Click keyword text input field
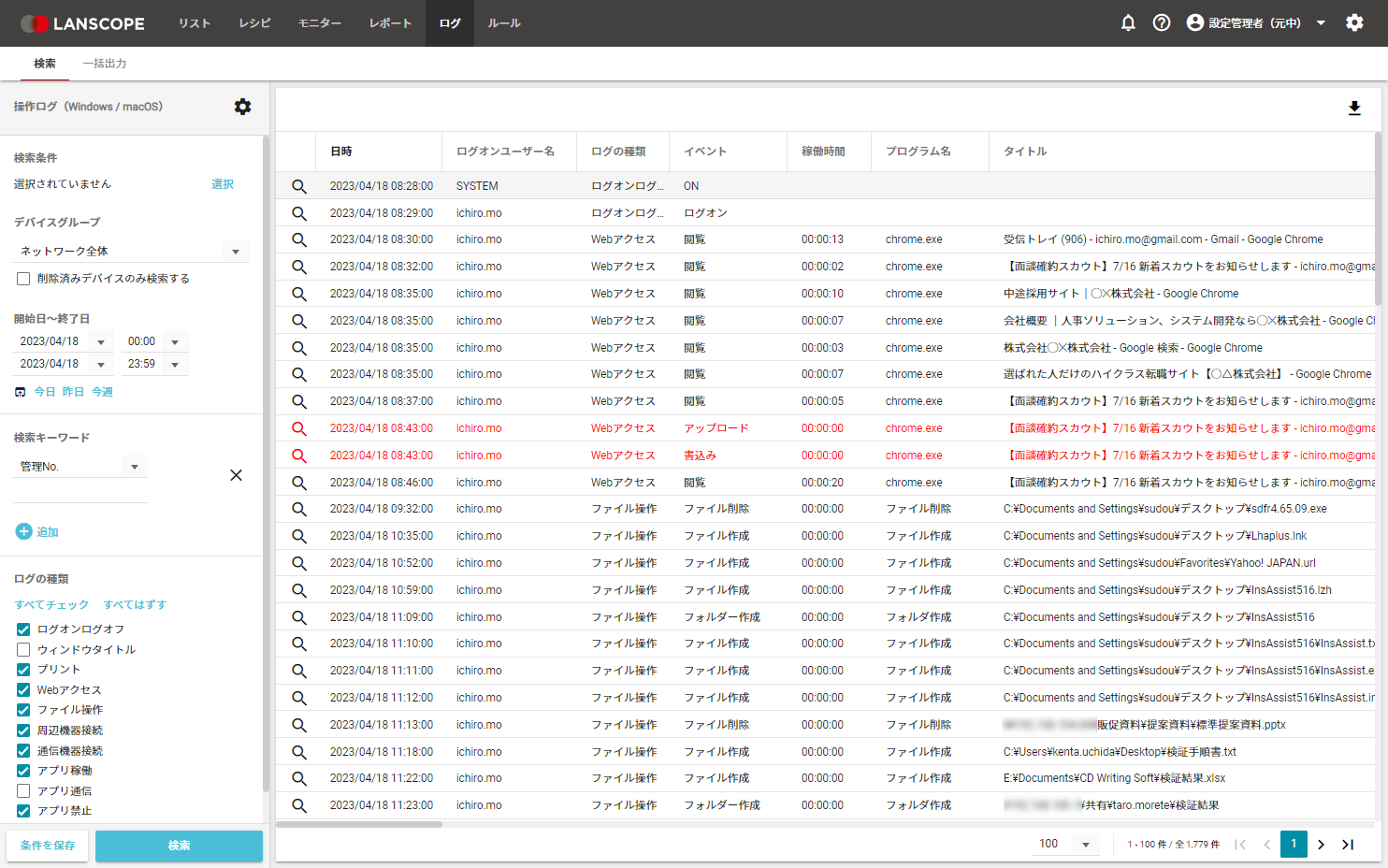 pyautogui.click(x=80, y=491)
